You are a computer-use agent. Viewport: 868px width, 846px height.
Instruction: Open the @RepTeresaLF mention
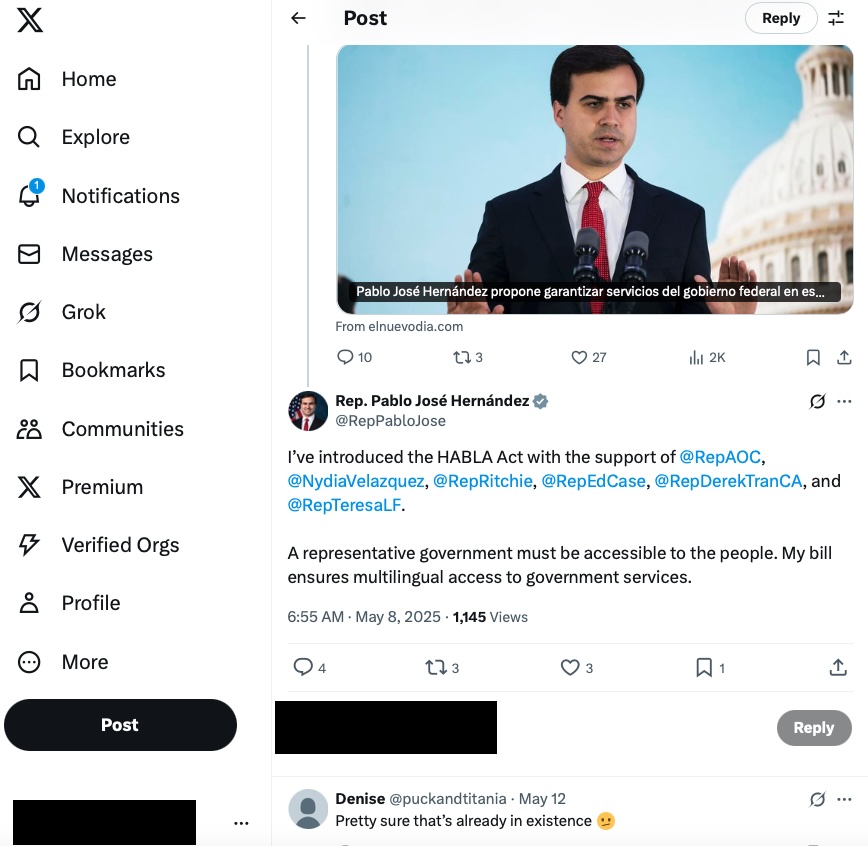point(344,505)
